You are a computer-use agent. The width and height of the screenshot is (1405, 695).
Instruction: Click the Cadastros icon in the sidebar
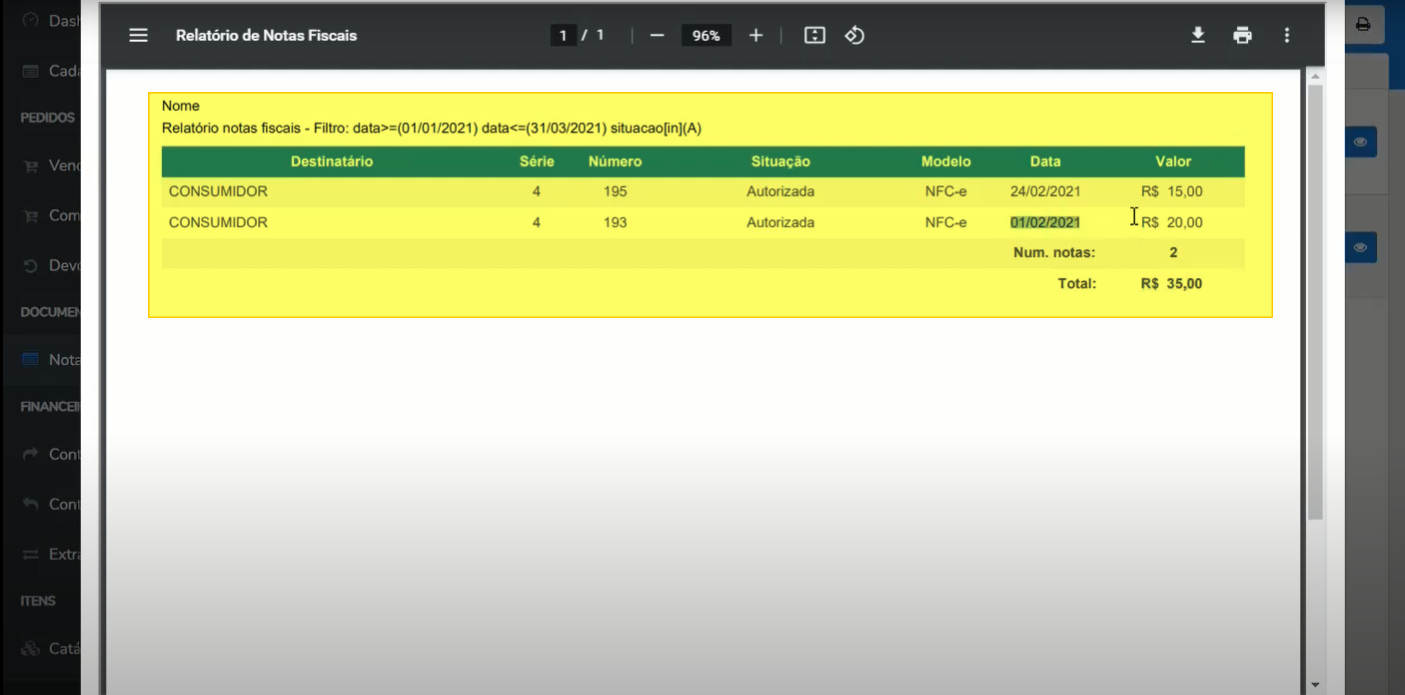coord(30,71)
